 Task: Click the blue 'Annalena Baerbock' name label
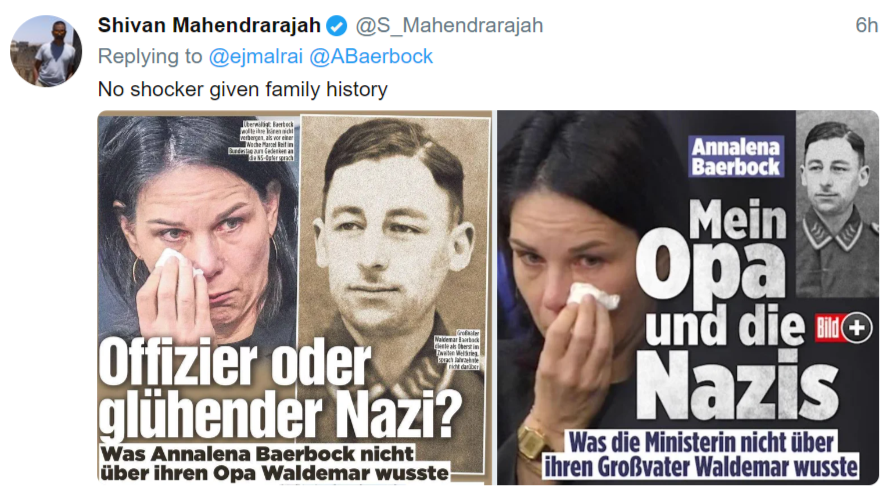736,156
